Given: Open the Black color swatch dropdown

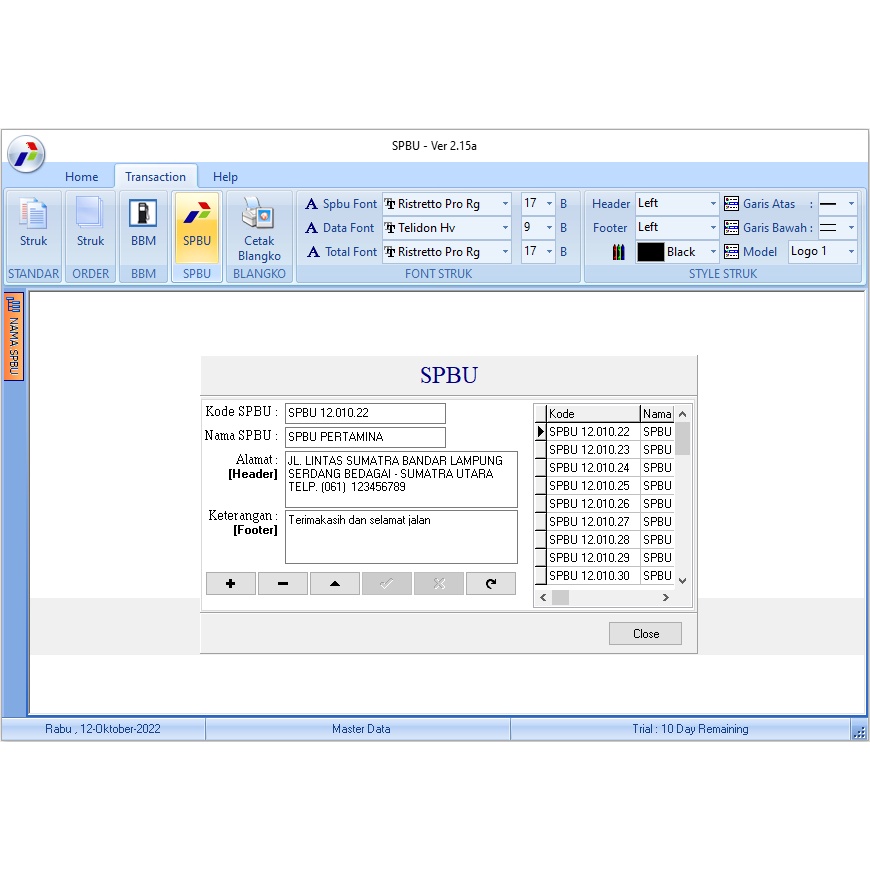Looking at the screenshot, I should (713, 252).
